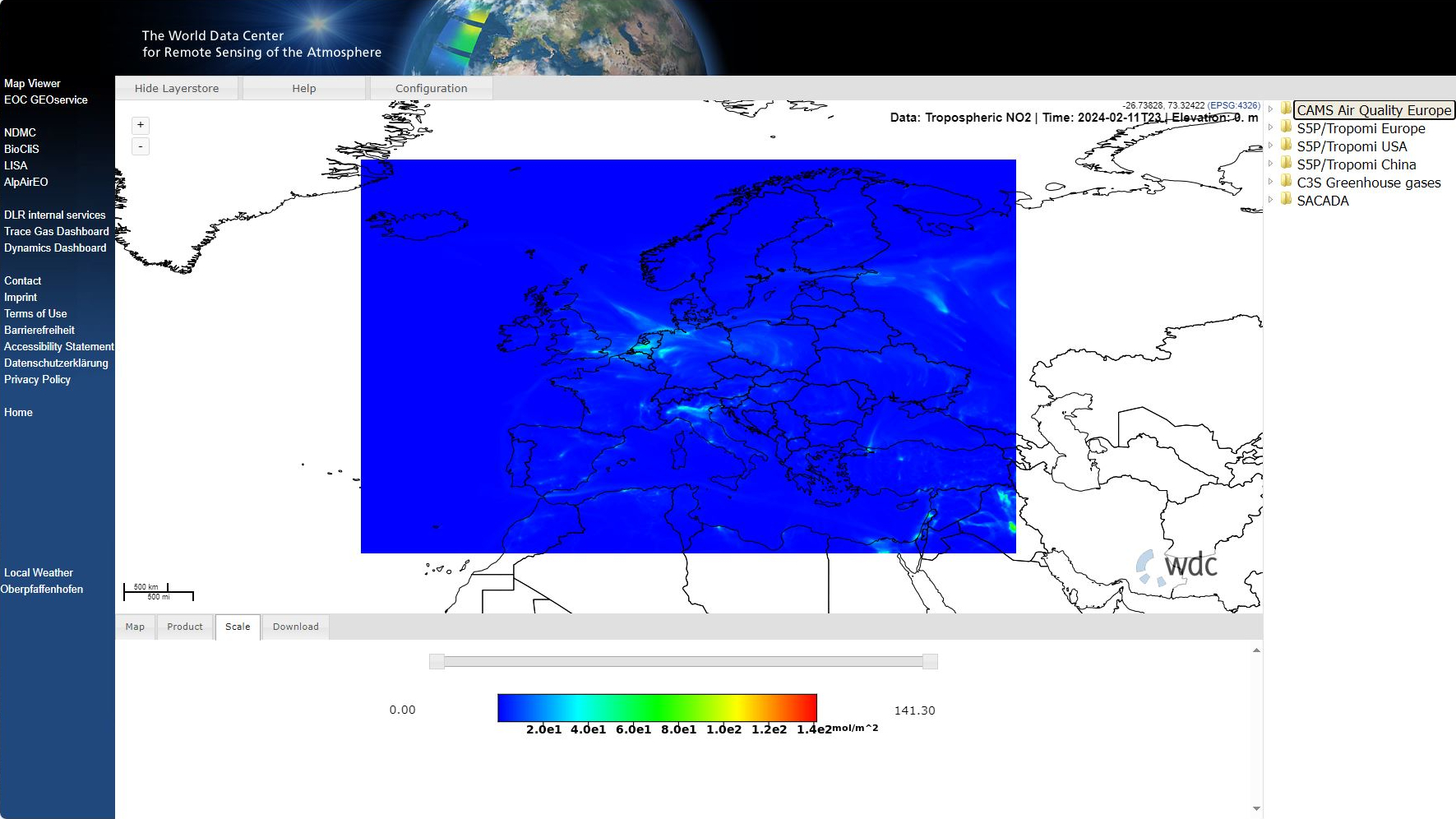This screenshot has width=1456, height=819.
Task: Click the S5P/Tropomi China folder icon
Action: point(1286,164)
